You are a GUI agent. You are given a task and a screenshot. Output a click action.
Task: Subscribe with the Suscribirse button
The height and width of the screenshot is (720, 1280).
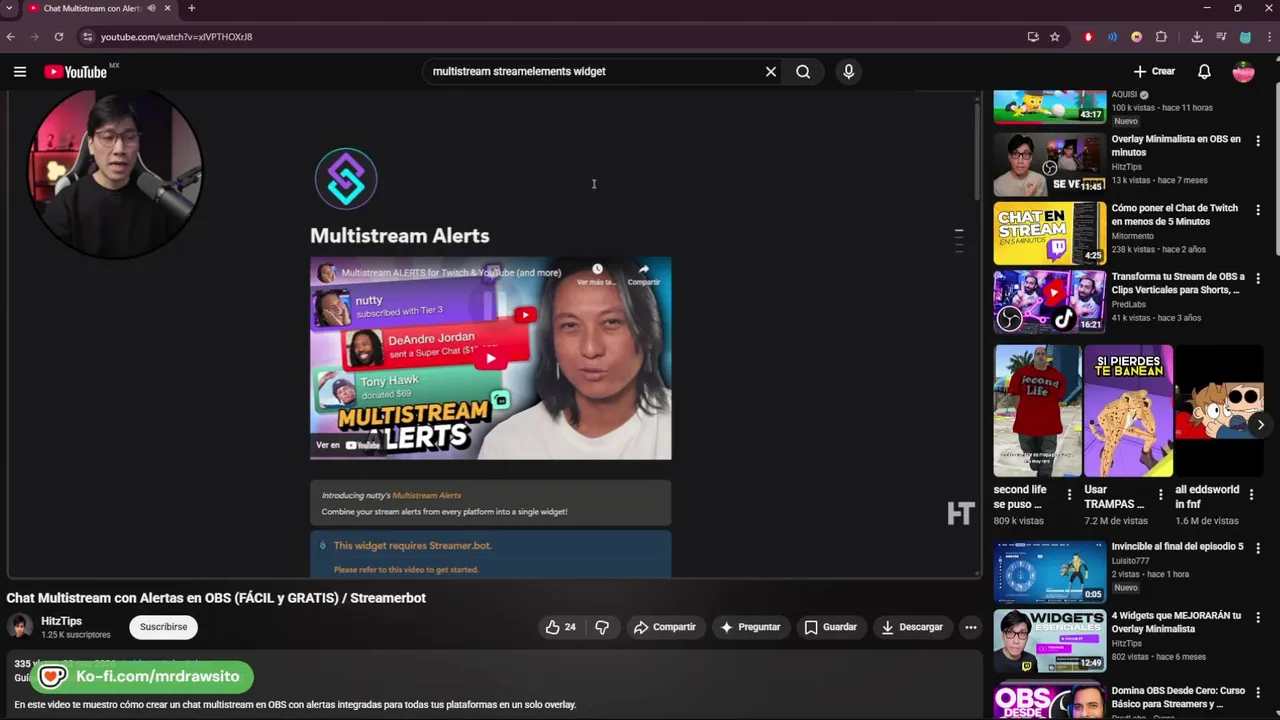[163, 627]
